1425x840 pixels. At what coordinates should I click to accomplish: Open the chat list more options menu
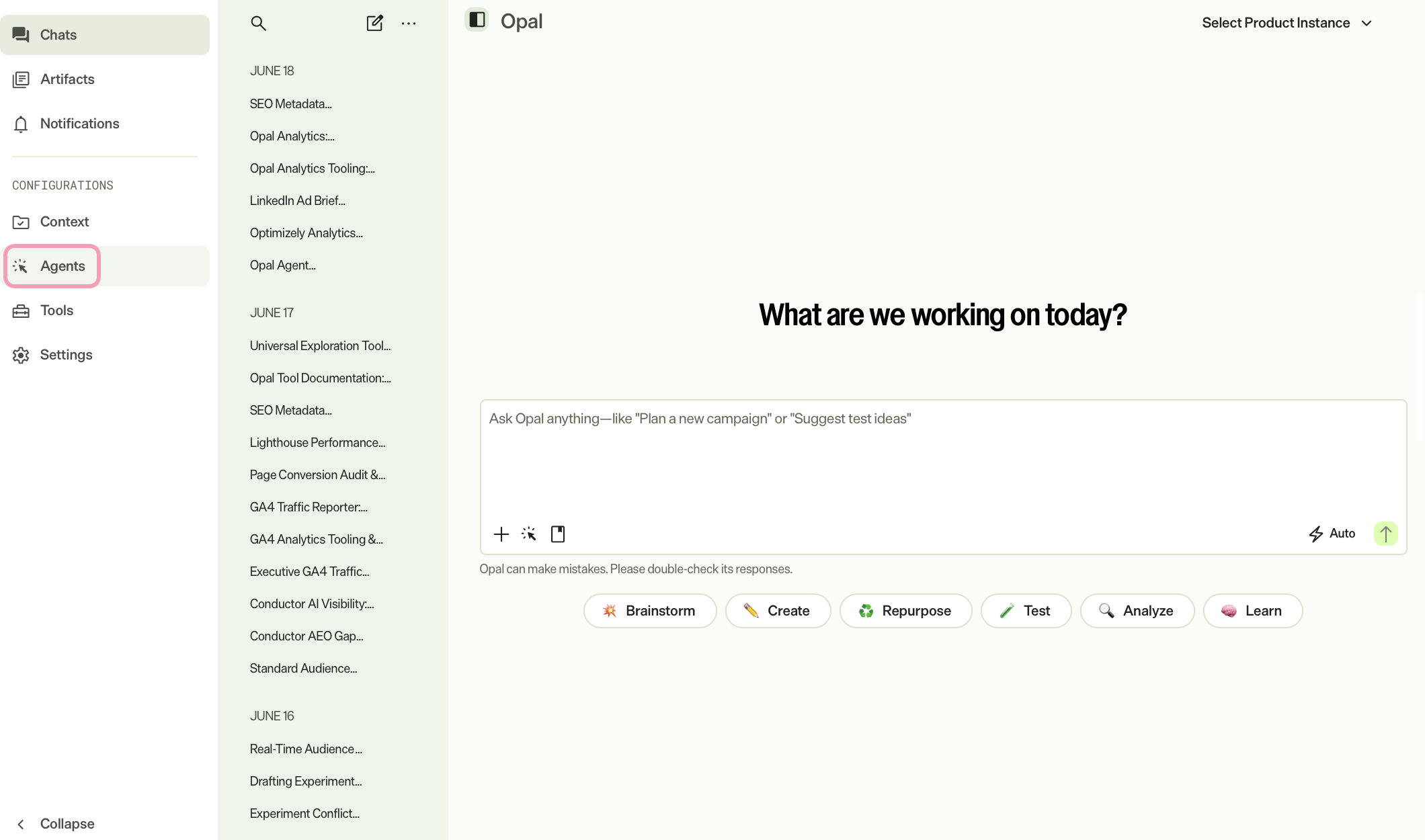tap(409, 24)
